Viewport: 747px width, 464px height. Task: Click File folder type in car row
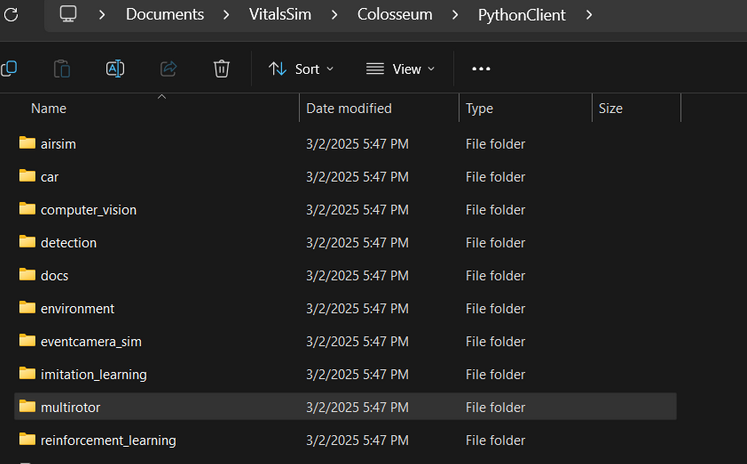pos(495,177)
